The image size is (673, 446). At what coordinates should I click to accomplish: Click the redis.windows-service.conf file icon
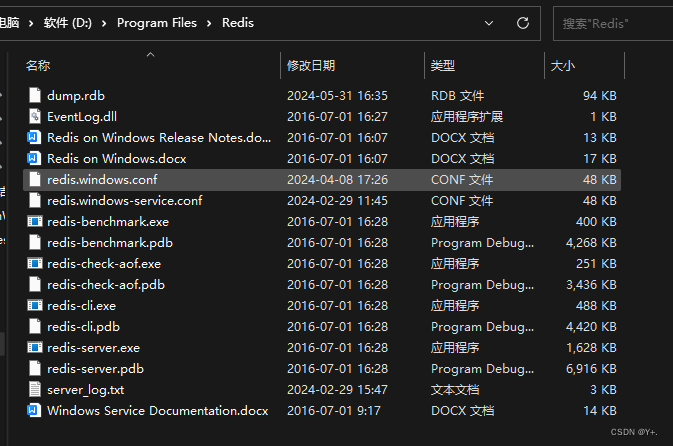coord(35,200)
